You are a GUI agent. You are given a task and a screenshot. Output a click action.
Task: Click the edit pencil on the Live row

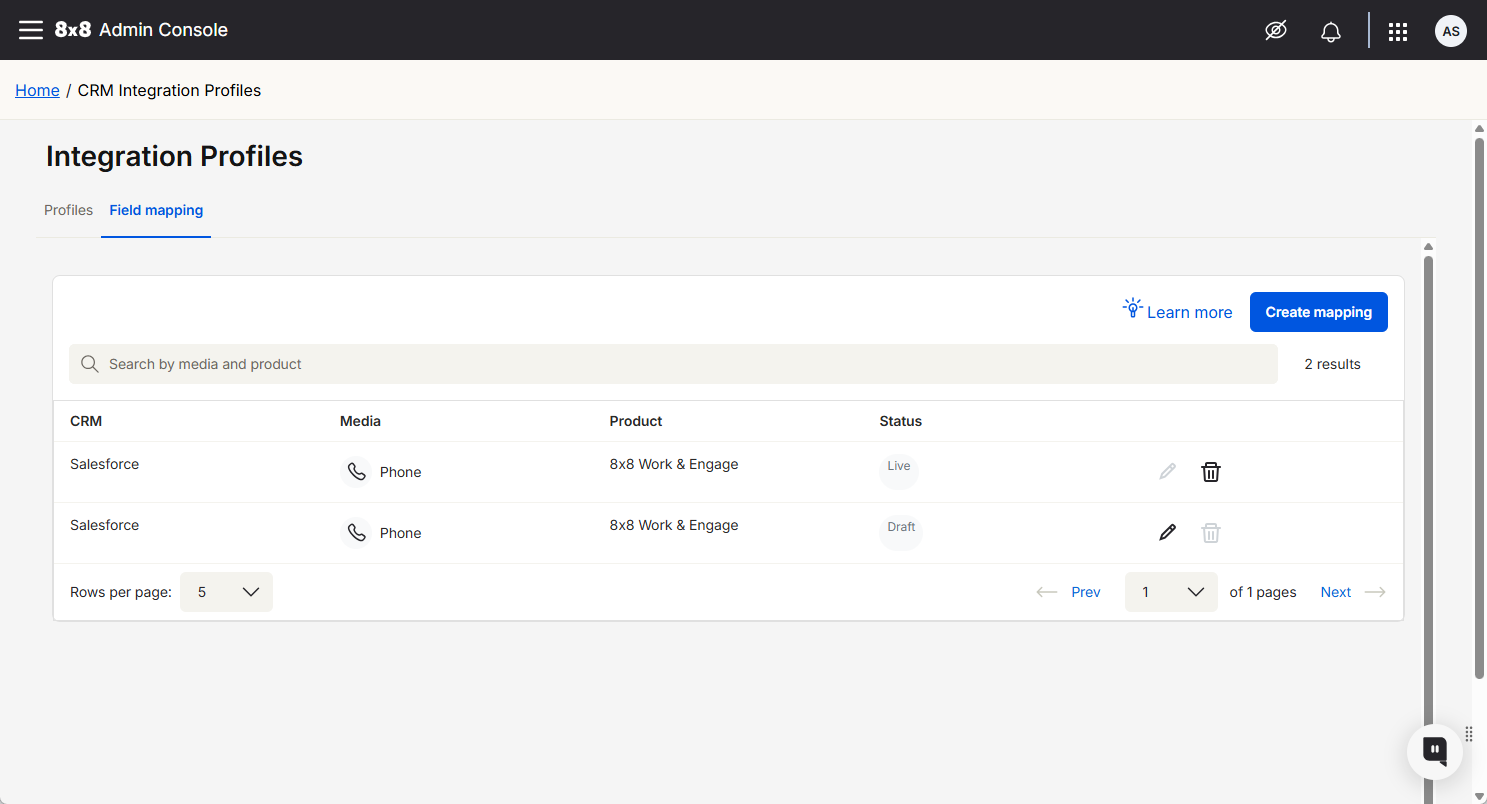tap(1167, 472)
